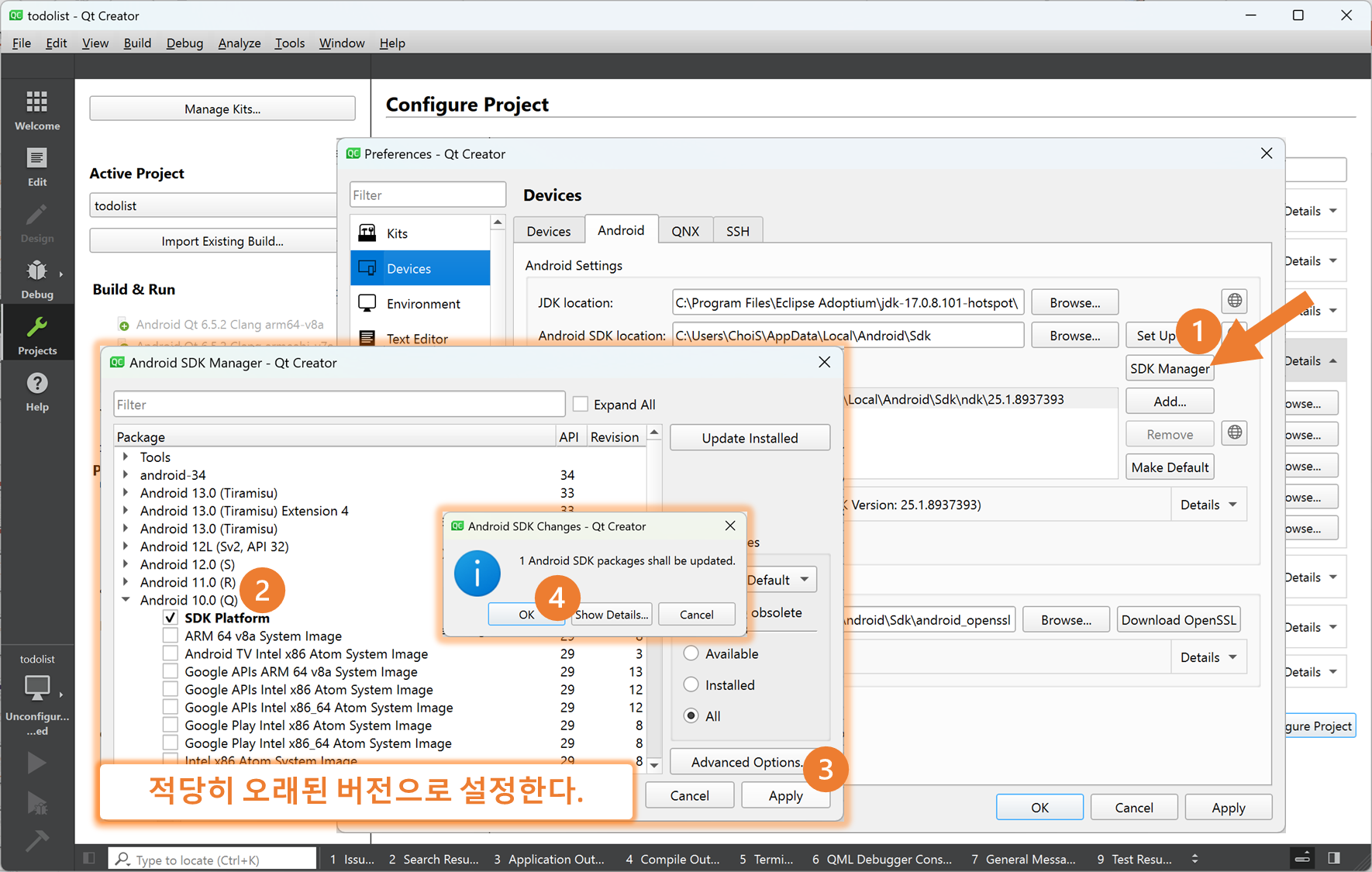Expand Details next to NDK version
1372x872 pixels.
tap(1208, 505)
